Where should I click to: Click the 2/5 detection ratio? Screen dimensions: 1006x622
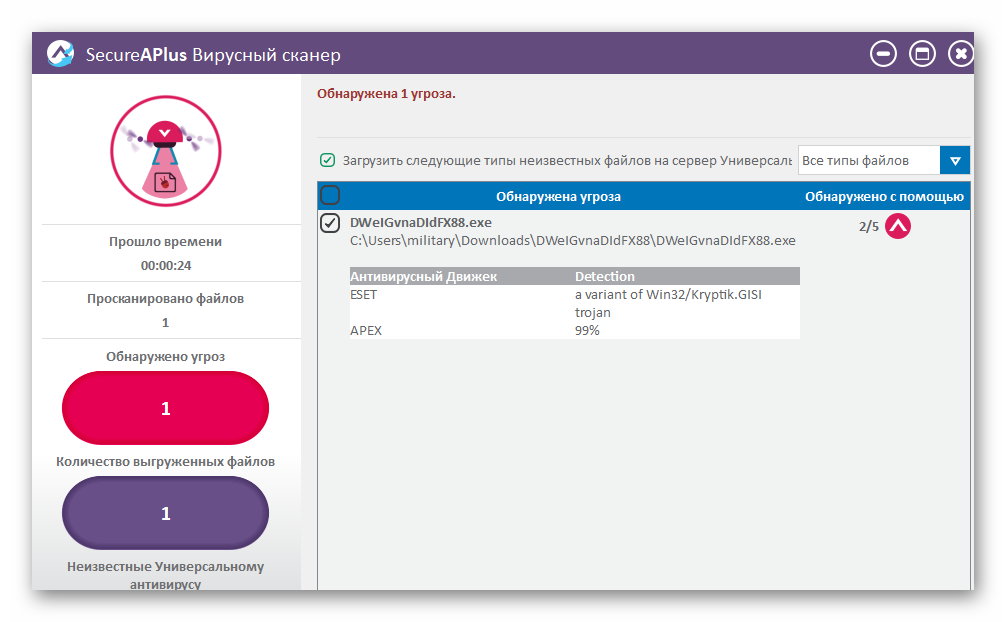click(x=869, y=226)
